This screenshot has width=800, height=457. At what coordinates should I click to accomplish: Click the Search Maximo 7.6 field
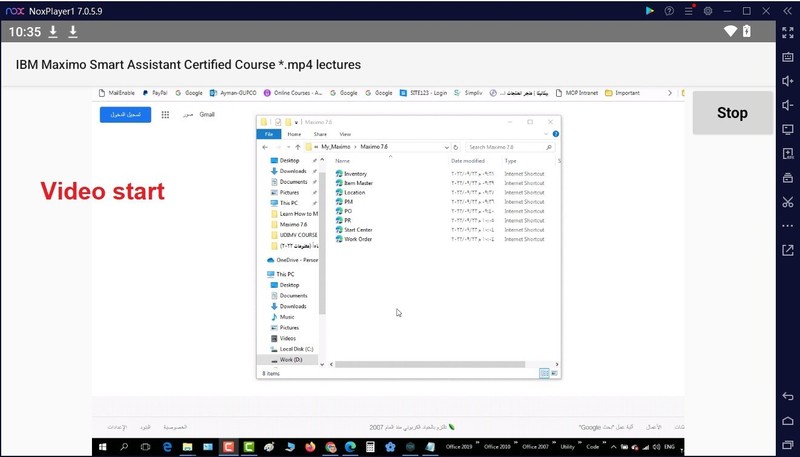point(508,147)
